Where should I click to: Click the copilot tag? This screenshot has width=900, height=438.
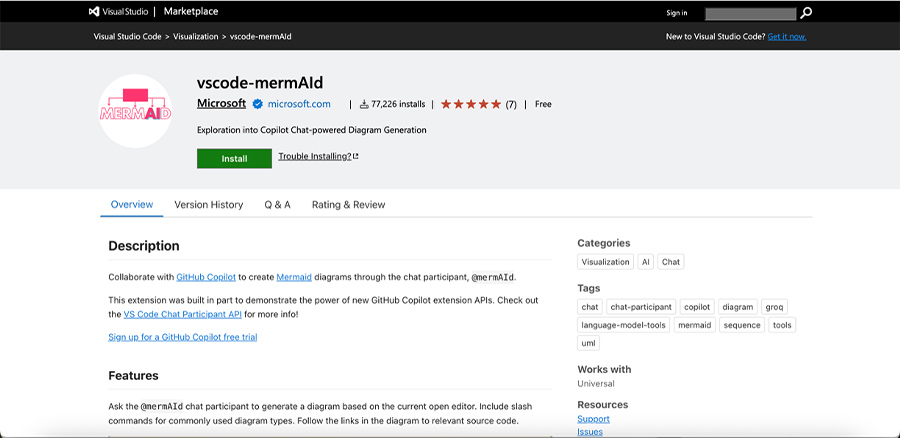pyautogui.click(x=697, y=307)
